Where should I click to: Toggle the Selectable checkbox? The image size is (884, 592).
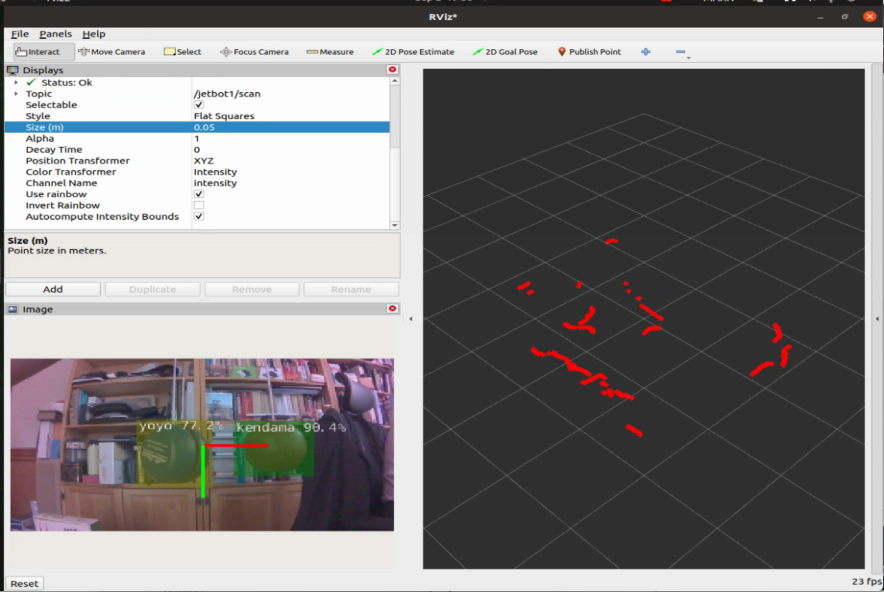199,105
